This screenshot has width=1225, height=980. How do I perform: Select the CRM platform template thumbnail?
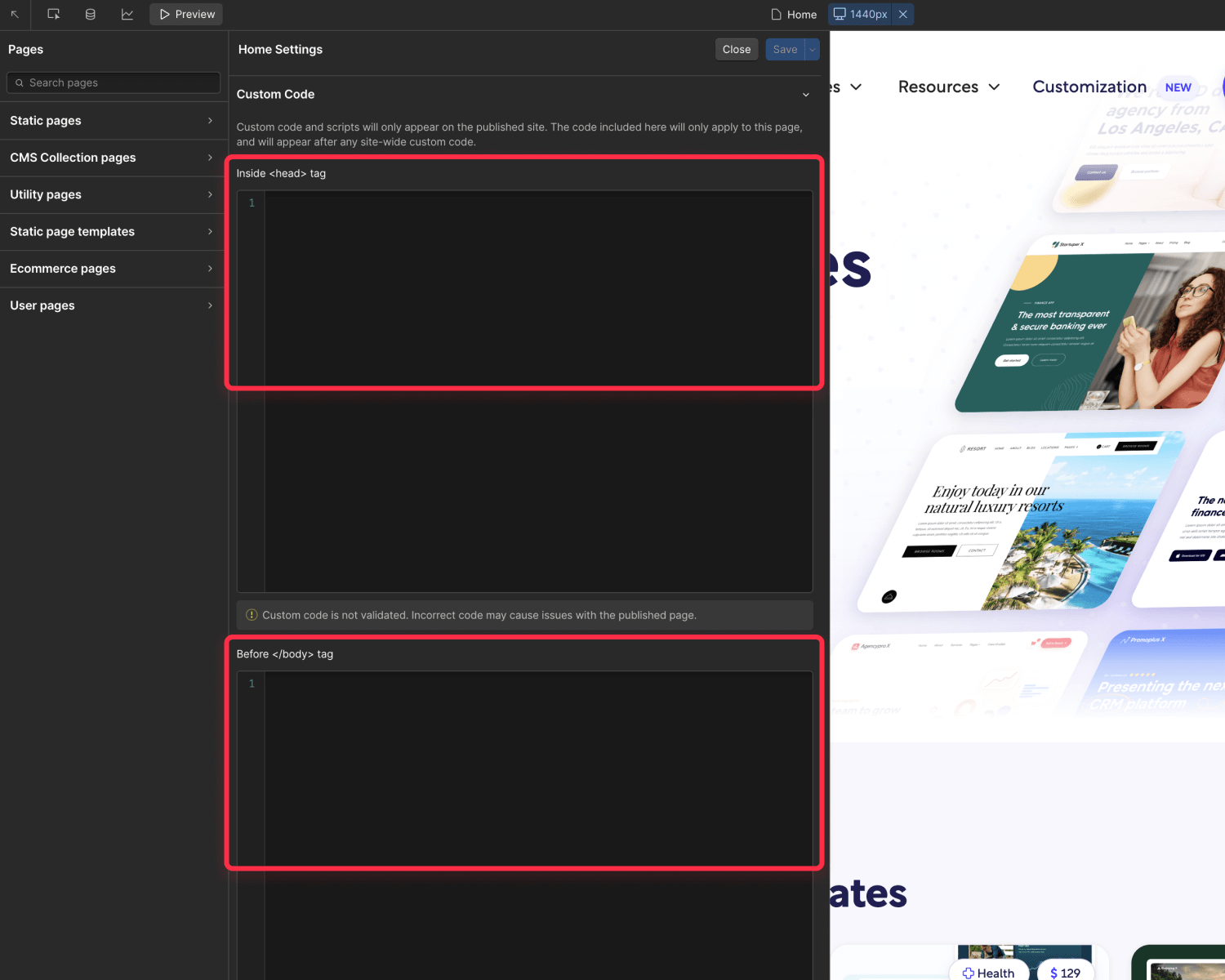1151,674
